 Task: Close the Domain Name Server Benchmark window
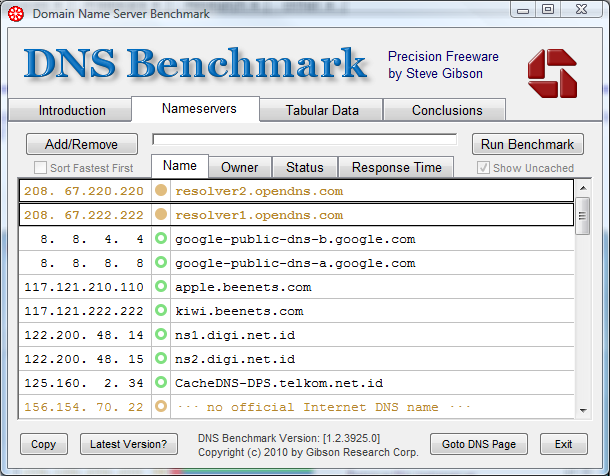(581, 9)
